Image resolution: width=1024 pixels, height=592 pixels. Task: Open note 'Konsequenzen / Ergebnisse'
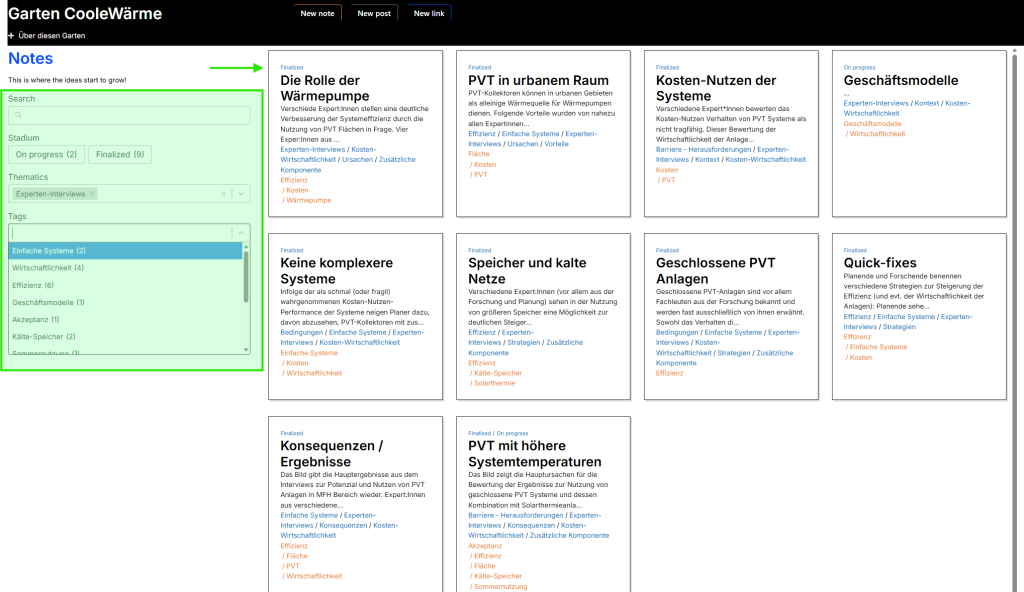coord(332,453)
